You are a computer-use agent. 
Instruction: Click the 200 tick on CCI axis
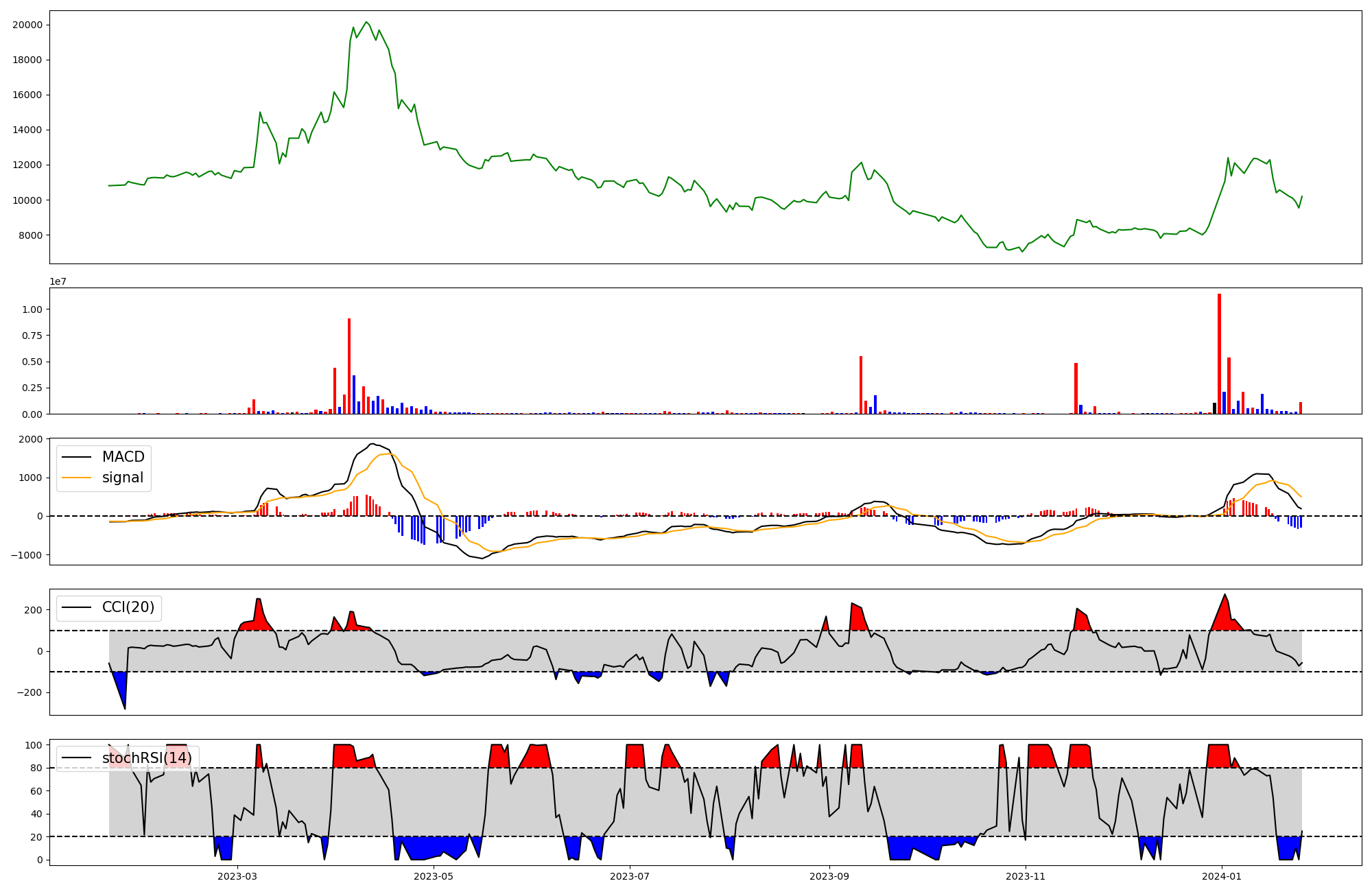pyautogui.click(x=34, y=610)
